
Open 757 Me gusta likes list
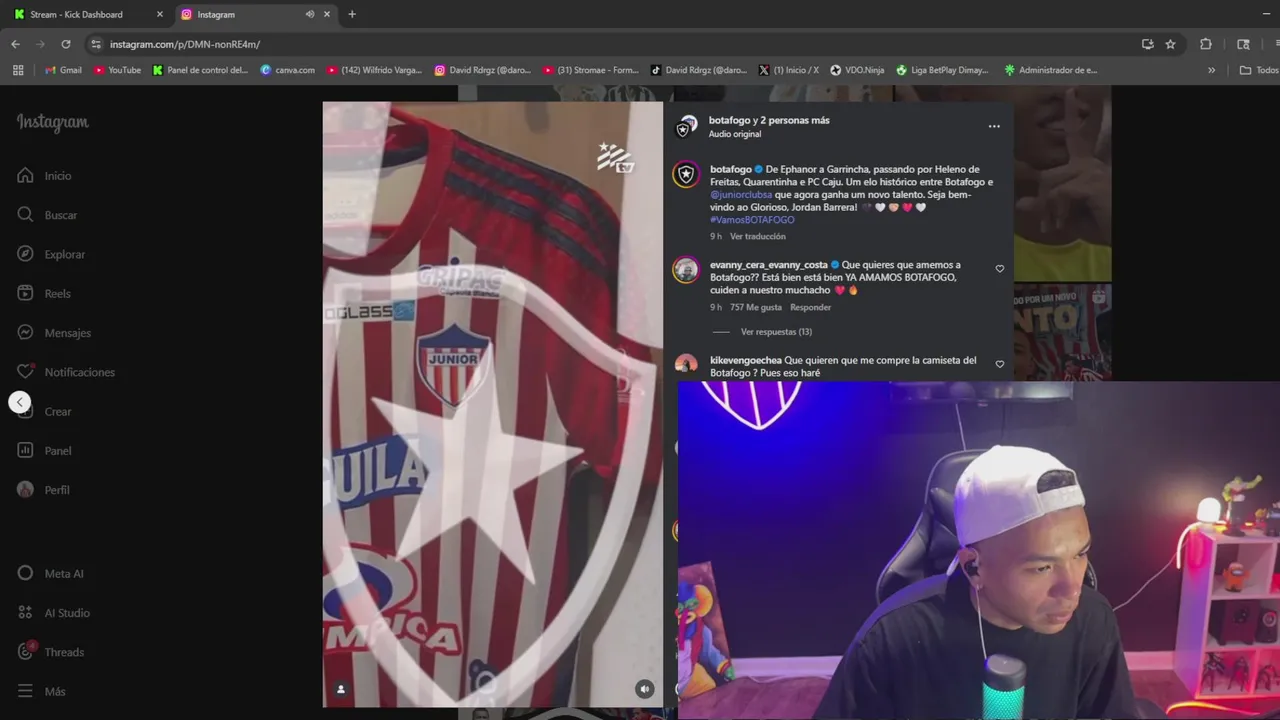coord(756,308)
